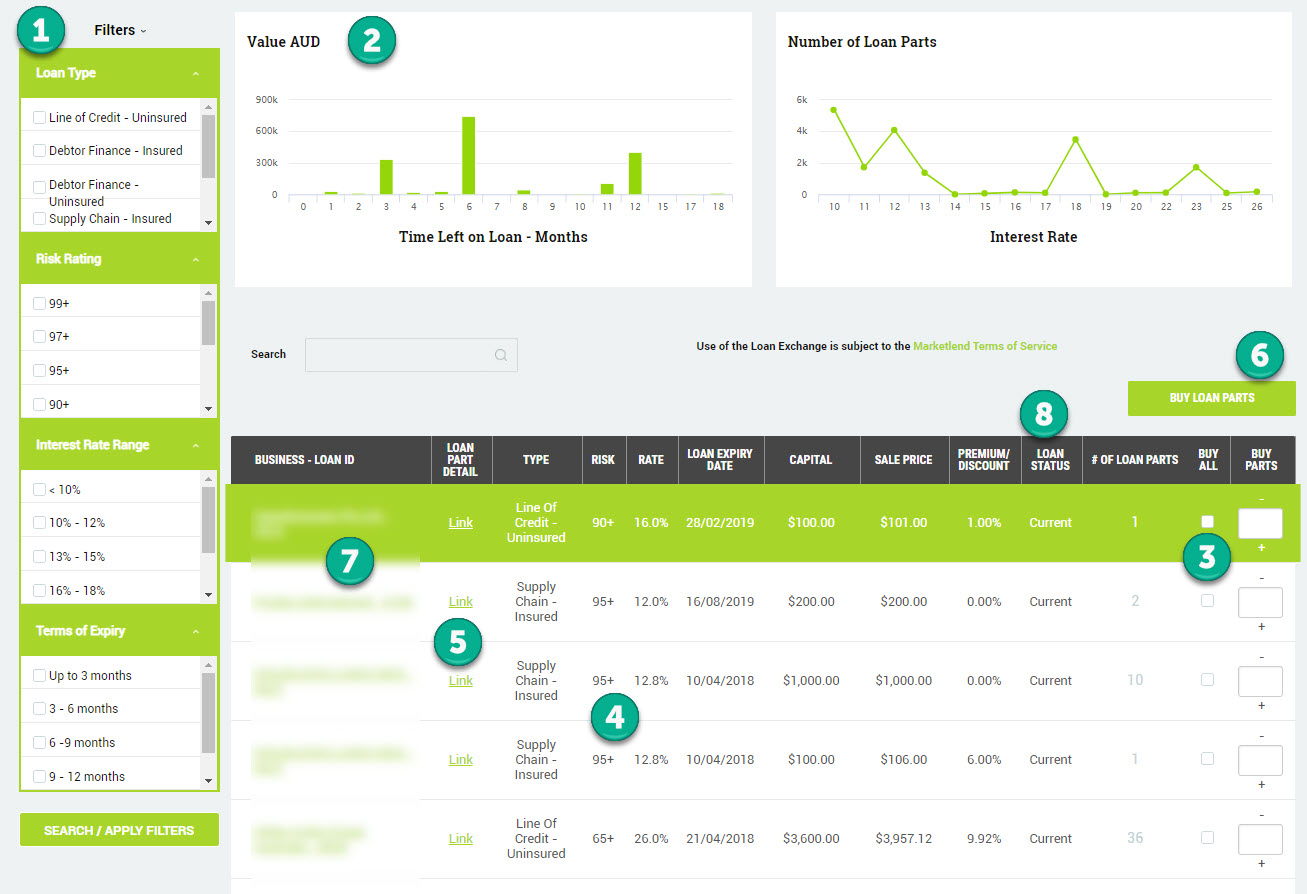Collapse the Risk Rating filter section
Viewport: 1307px width, 894px height.
(x=195, y=260)
